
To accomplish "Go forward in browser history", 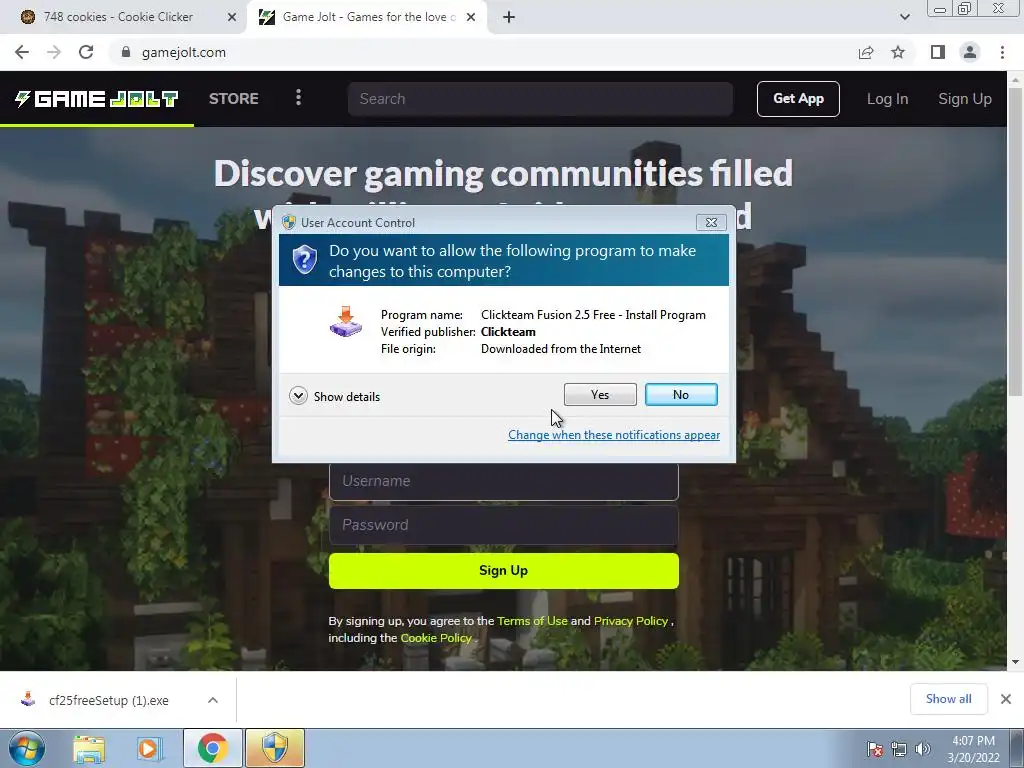I will (54, 52).
